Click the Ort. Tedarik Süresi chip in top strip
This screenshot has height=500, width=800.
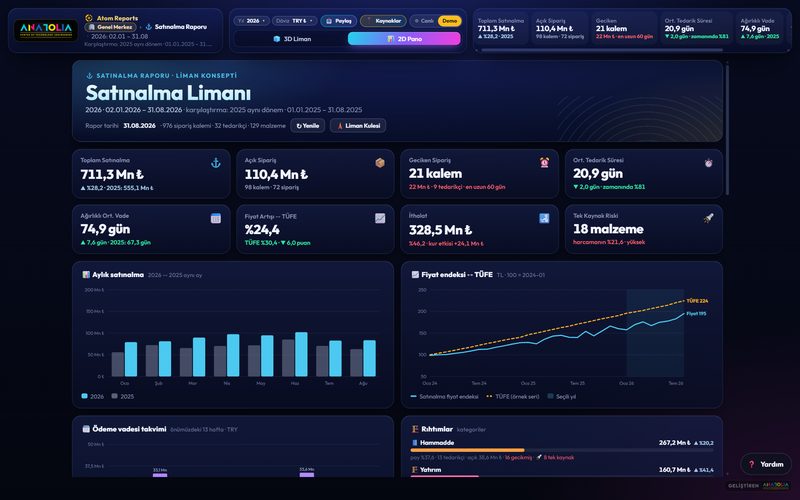click(x=696, y=29)
